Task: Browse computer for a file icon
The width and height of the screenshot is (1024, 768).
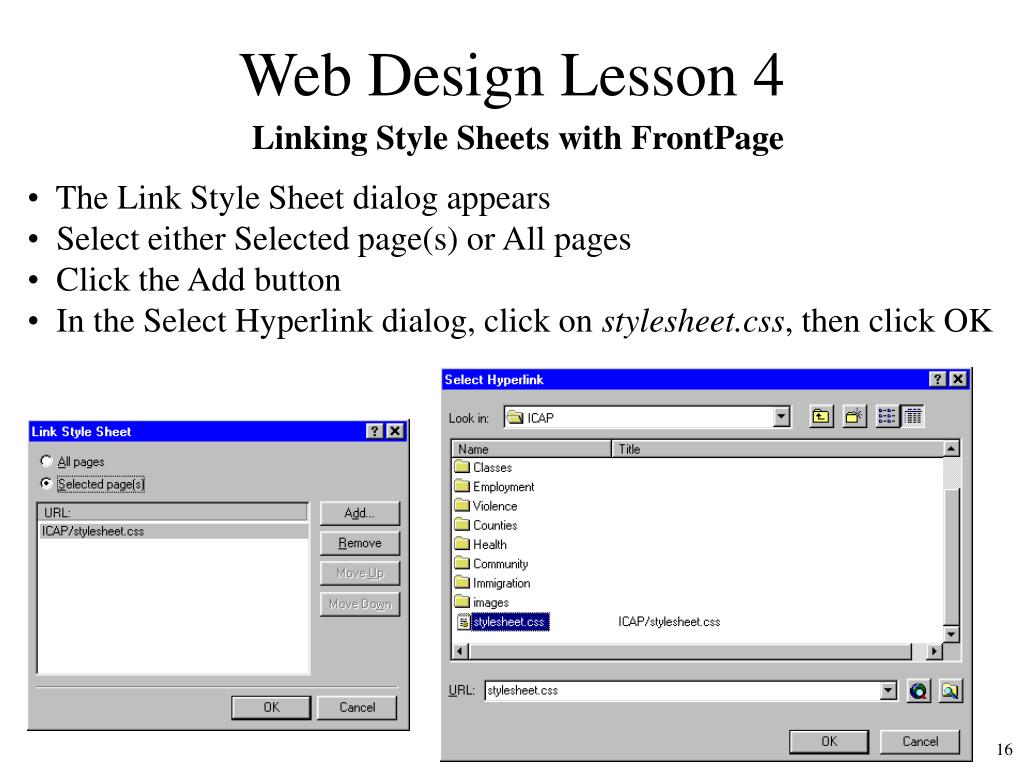Action: [x=950, y=691]
